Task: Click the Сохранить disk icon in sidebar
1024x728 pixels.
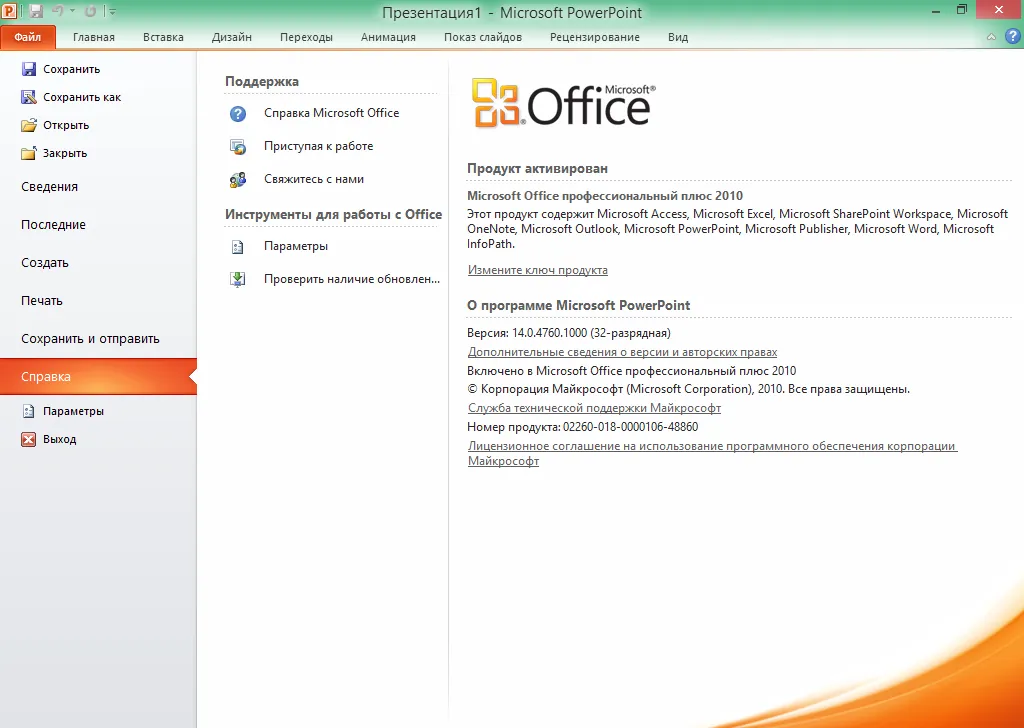Action: (29, 69)
